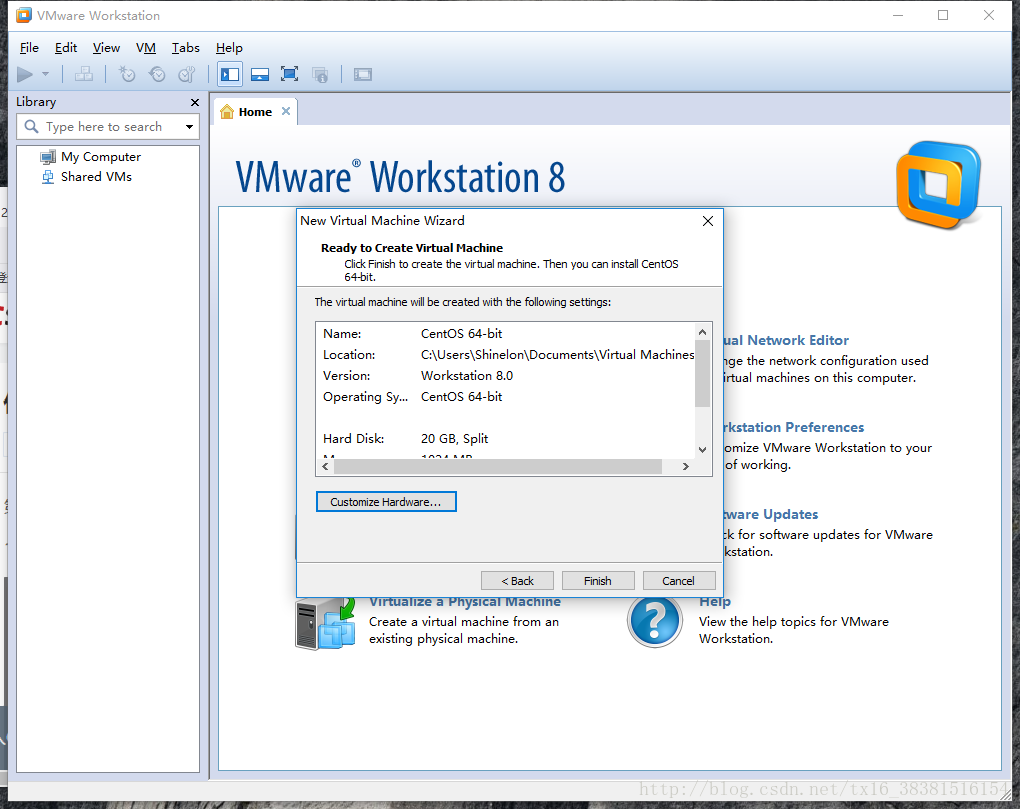Close the Home tab
Image resolution: width=1020 pixels, height=809 pixels.
(286, 111)
